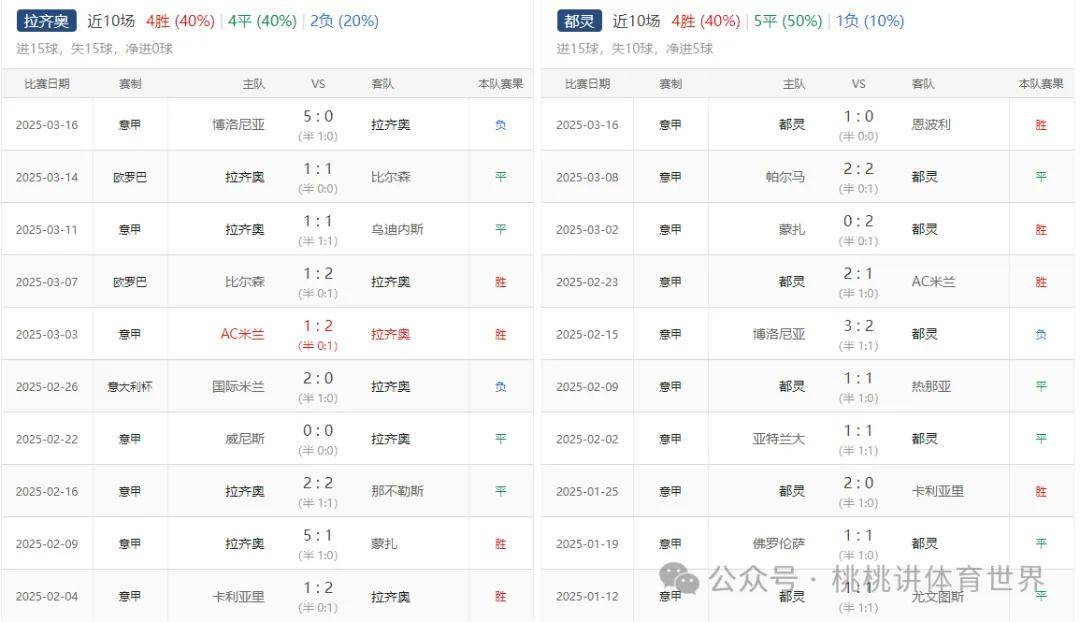This screenshot has width=1080, height=622.
Task: Click the 2025-03-11 date cell
Action: [x=47, y=229]
